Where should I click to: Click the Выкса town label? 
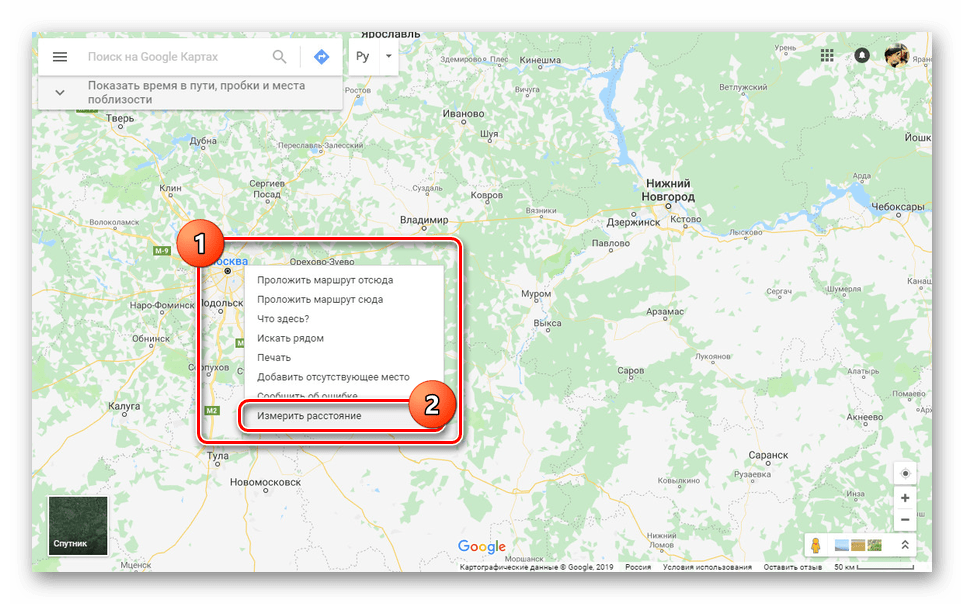(x=547, y=323)
